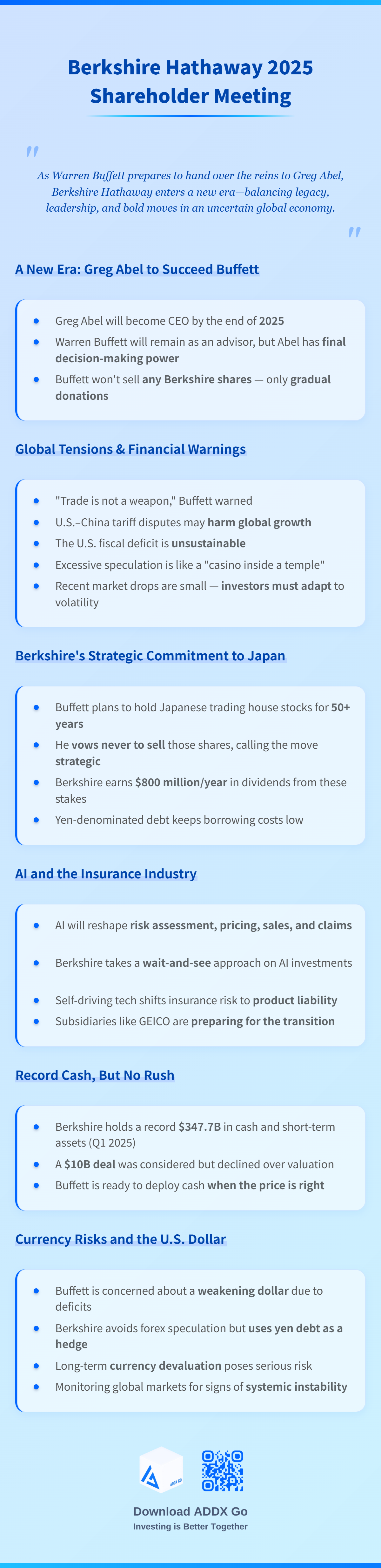
Task: Click the opening quotation mark icon
Action: click(x=32, y=151)
